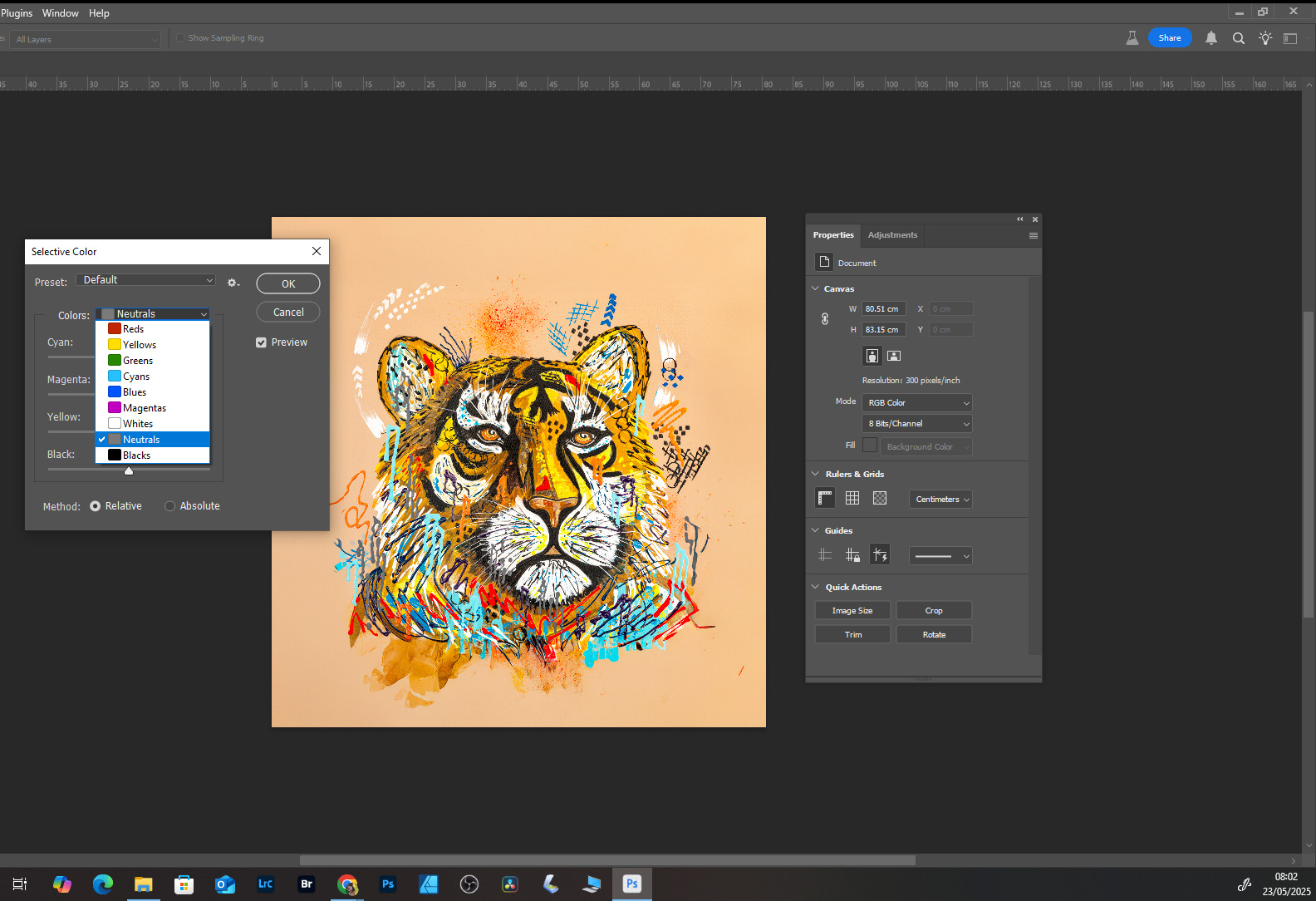Open the notifications bell
Viewport: 1316px width, 901px height.
click(x=1211, y=38)
